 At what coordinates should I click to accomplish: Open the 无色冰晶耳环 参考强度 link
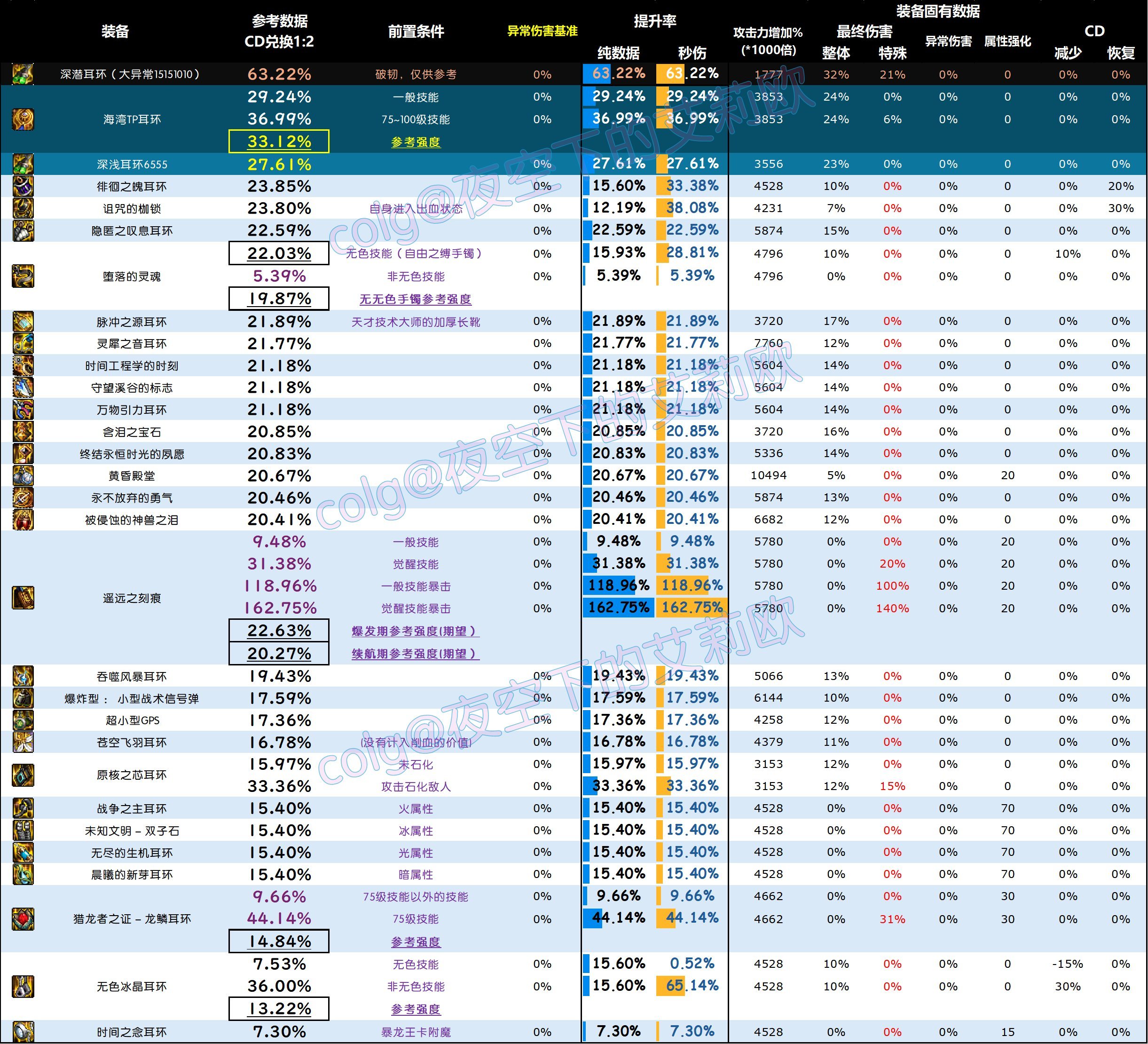pos(416,1009)
